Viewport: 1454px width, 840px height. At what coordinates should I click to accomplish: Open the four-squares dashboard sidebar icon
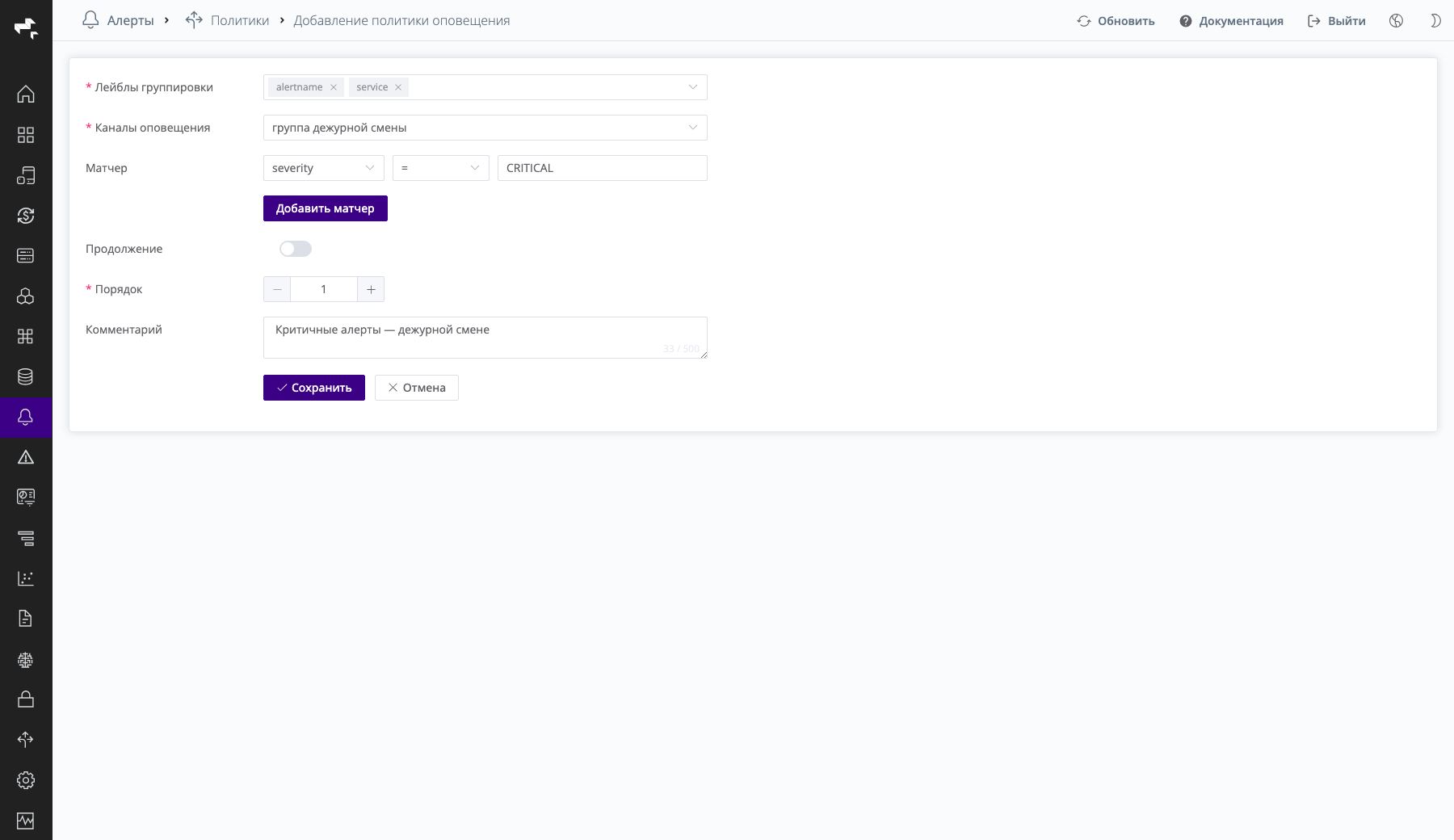tap(26, 135)
